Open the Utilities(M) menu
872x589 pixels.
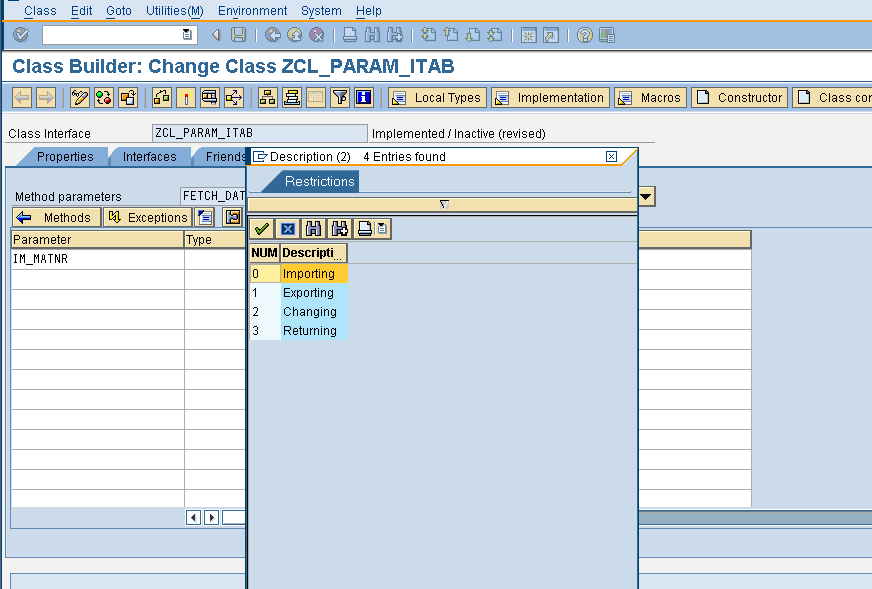[x=174, y=11]
